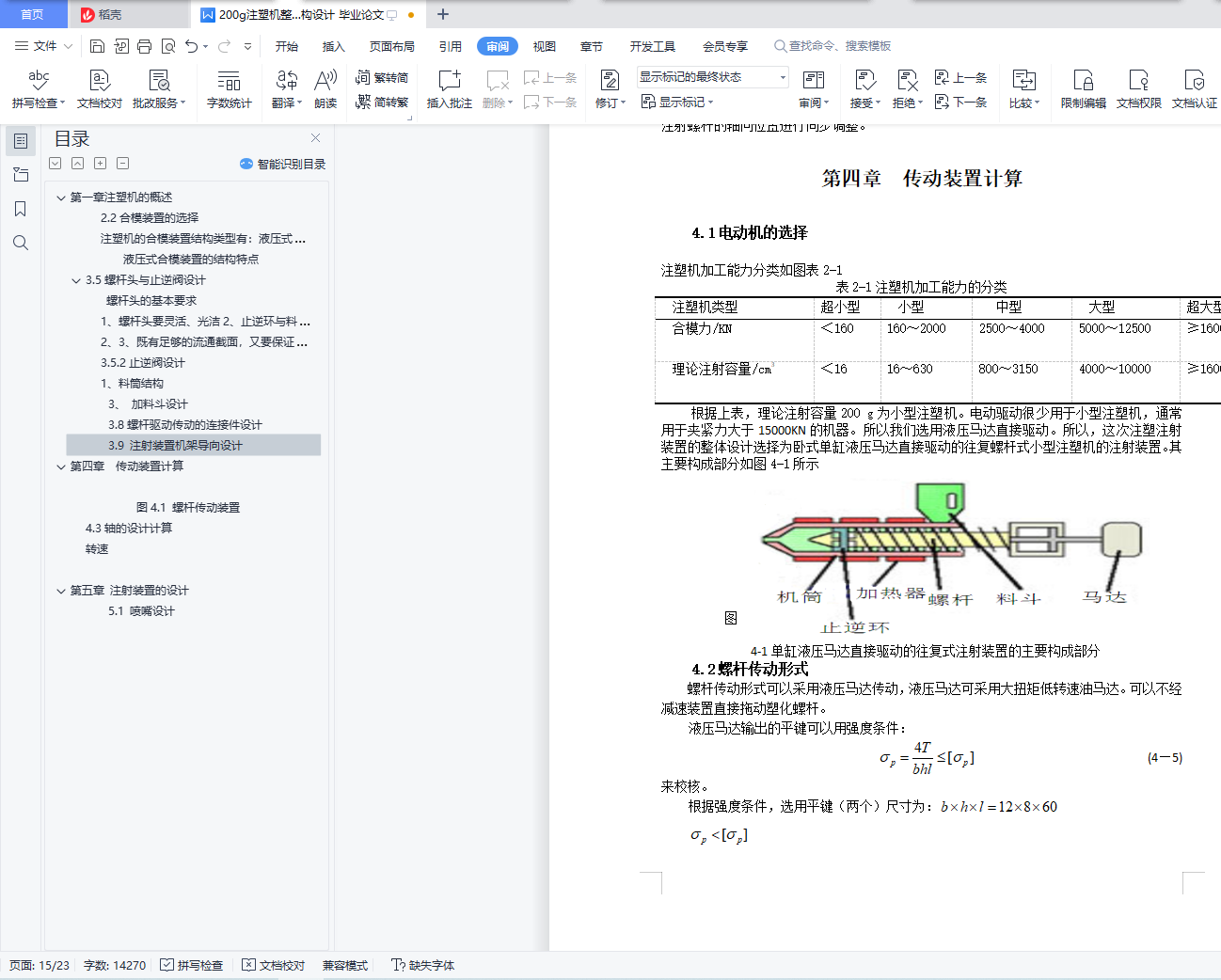Click the Save icon in quick access toolbar
The image size is (1221, 980).
click(97, 46)
